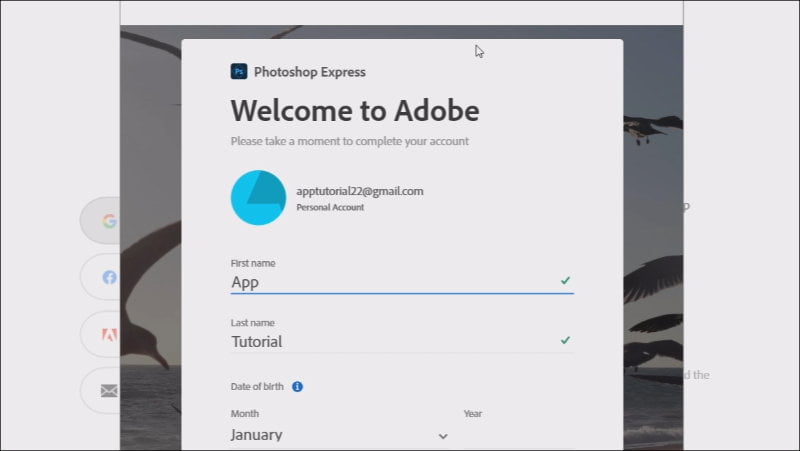Click the Year label of birth field
The width and height of the screenshot is (800, 451).
click(472, 414)
